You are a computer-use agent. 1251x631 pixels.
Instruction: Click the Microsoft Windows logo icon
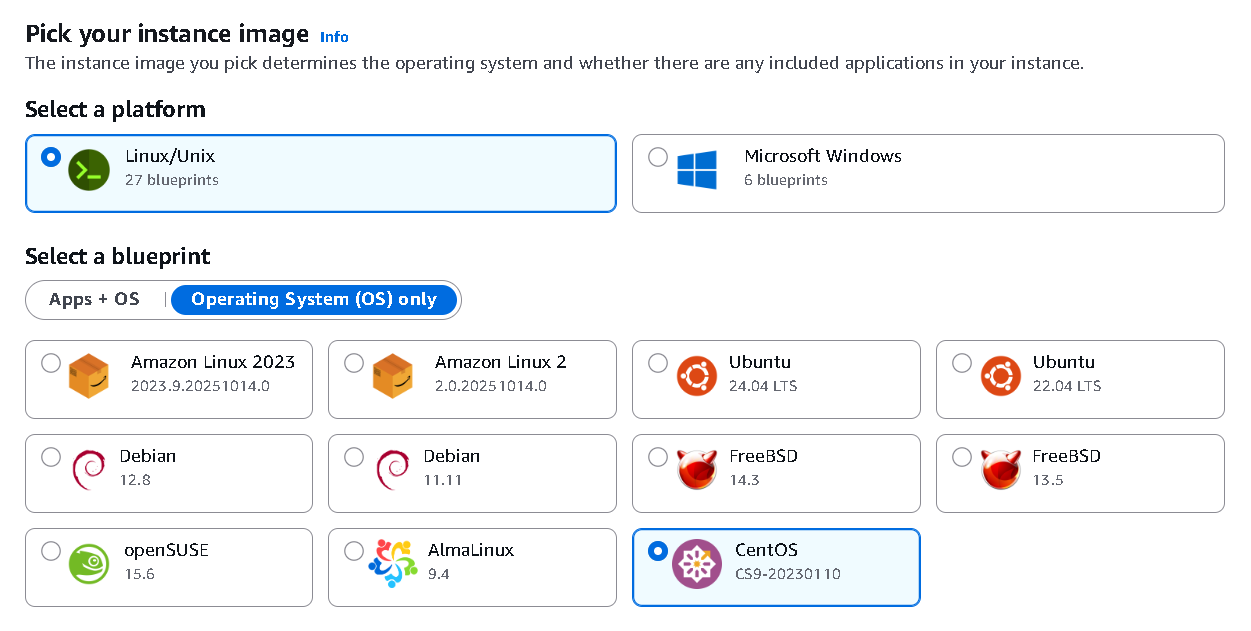[x=697, y=169]
